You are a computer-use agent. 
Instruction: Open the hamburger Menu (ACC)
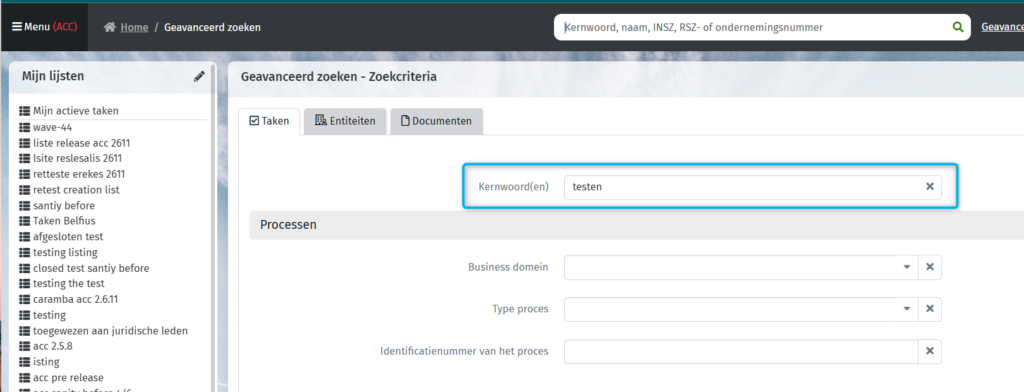coord(44,27)
